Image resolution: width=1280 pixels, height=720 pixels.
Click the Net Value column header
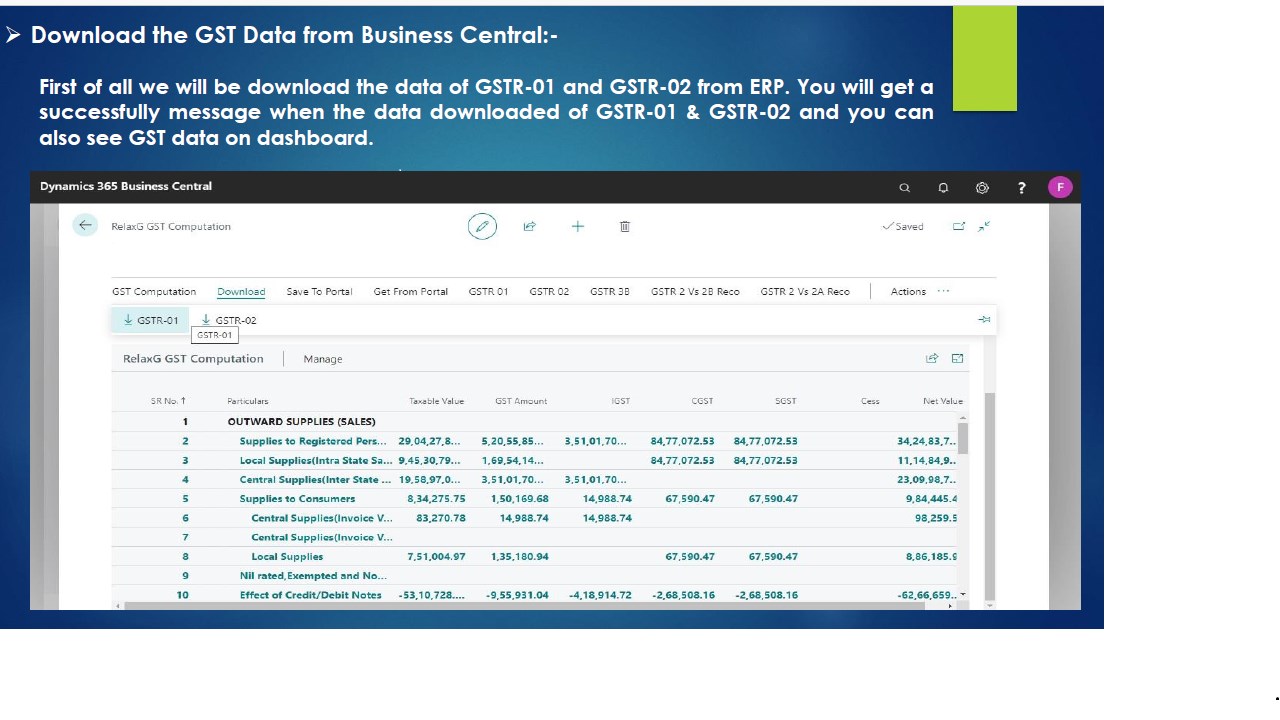pos(943,401)
